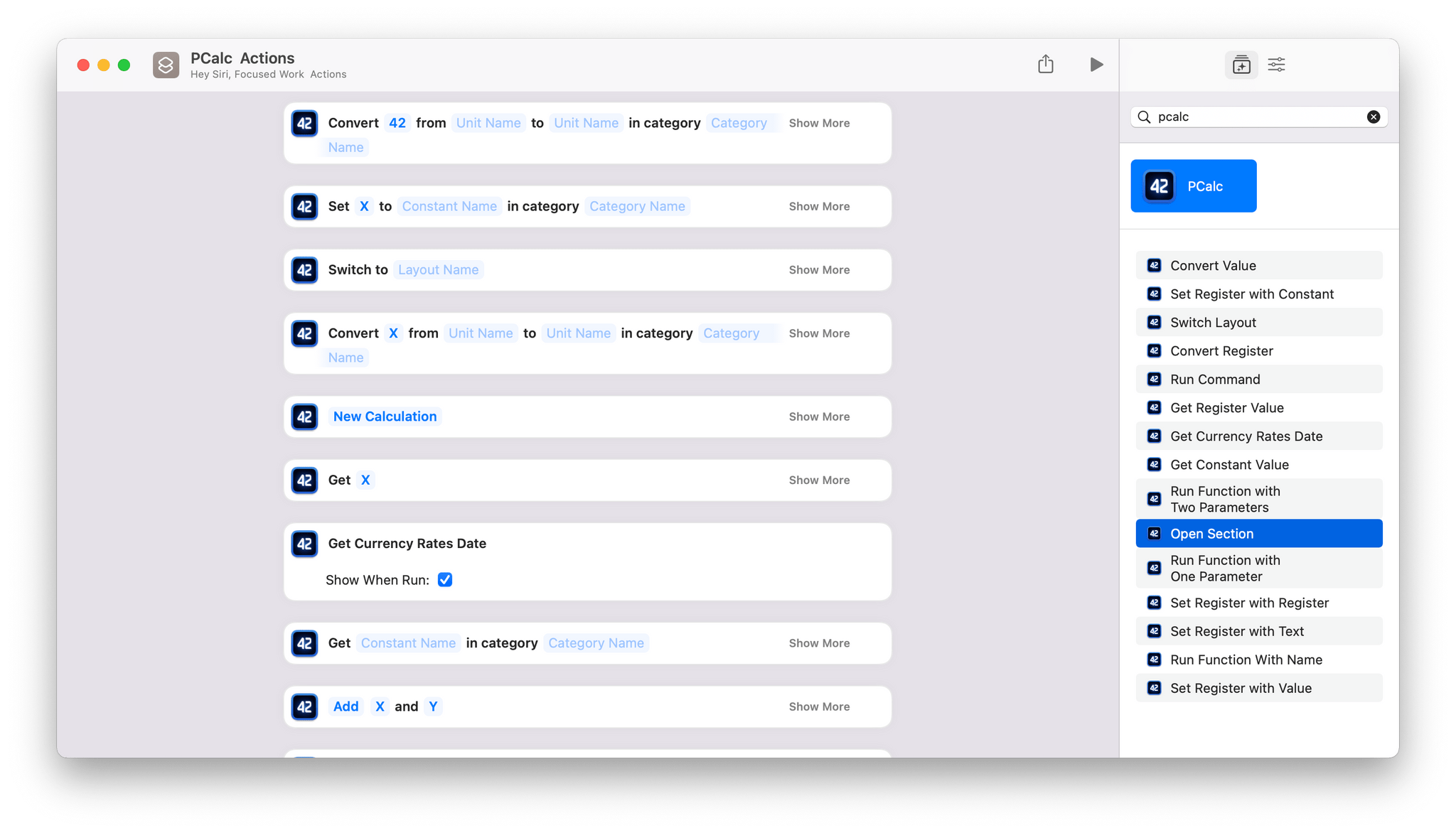
Task: Select Convert Register action in the list
Action: click(1259, 350)
